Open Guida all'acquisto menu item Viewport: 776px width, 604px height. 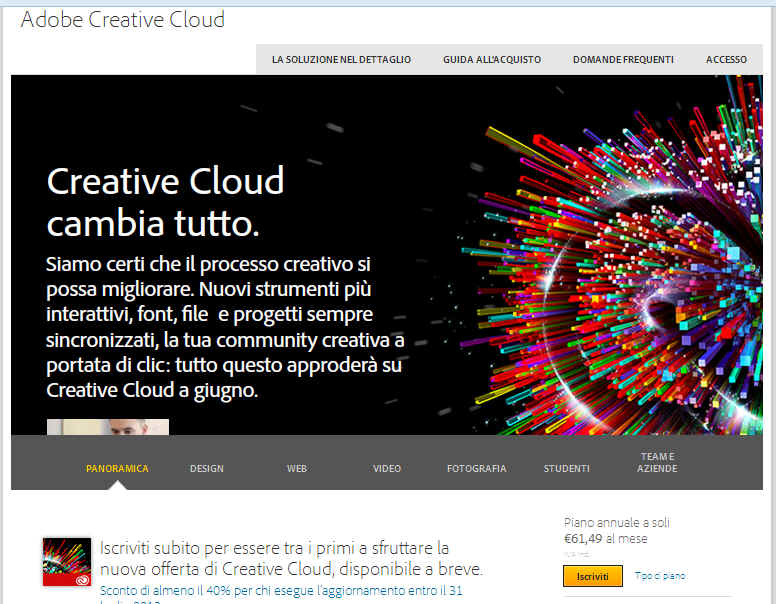(492, 59)
